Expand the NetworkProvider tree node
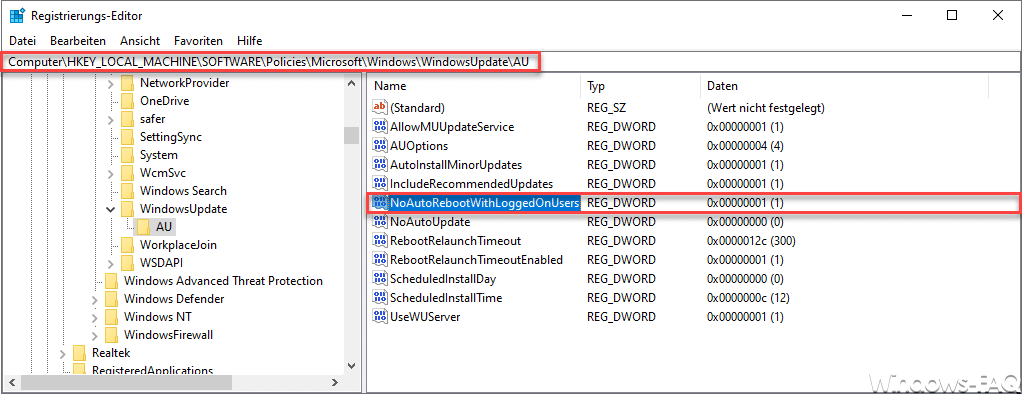 coord(110,83)
